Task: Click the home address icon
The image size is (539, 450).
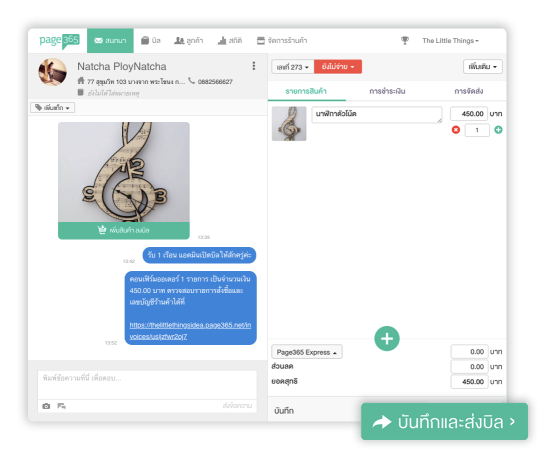Action: [81, 81]
